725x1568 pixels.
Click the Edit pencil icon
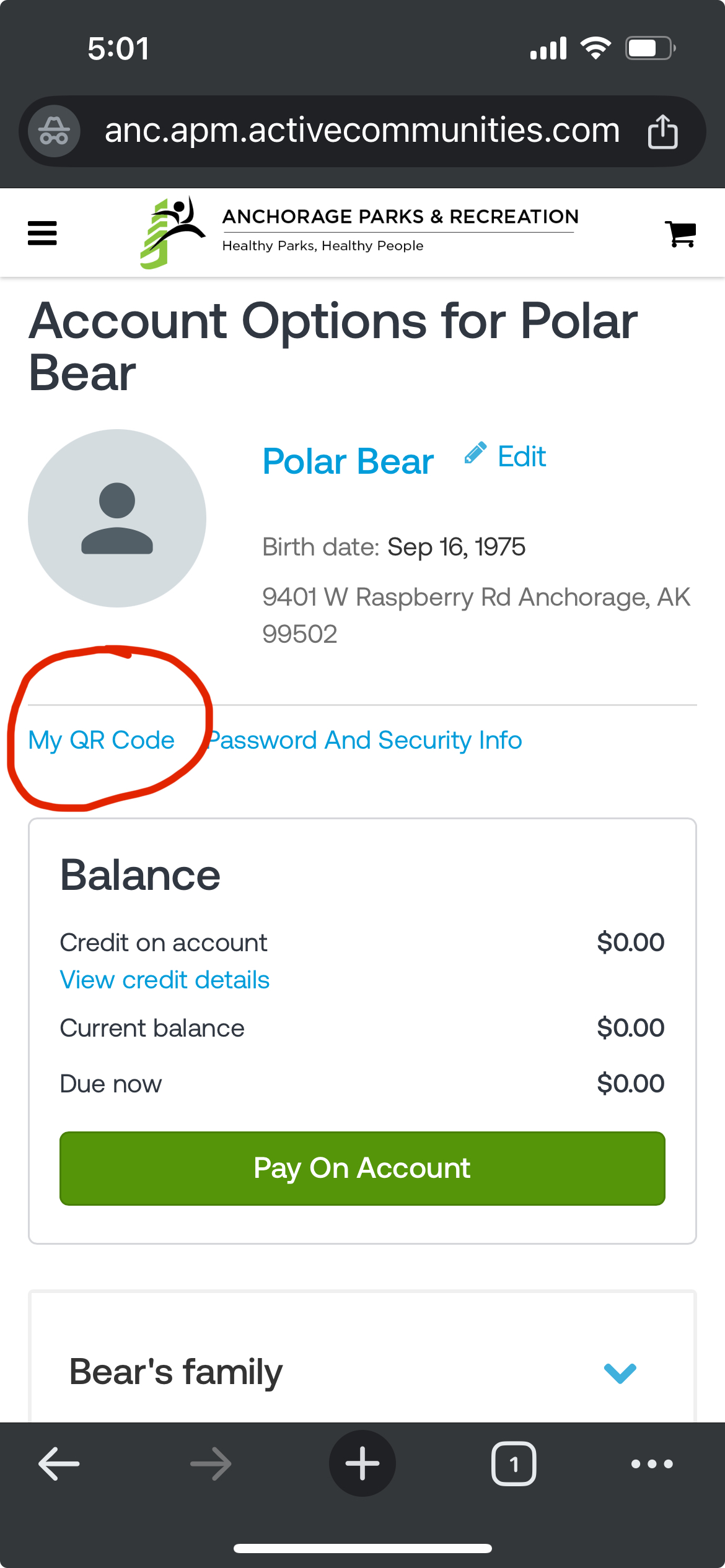point(475,454)
